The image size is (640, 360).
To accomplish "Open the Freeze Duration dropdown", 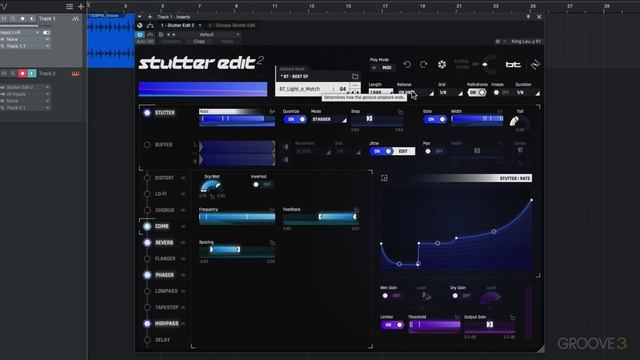I will 527,93.
